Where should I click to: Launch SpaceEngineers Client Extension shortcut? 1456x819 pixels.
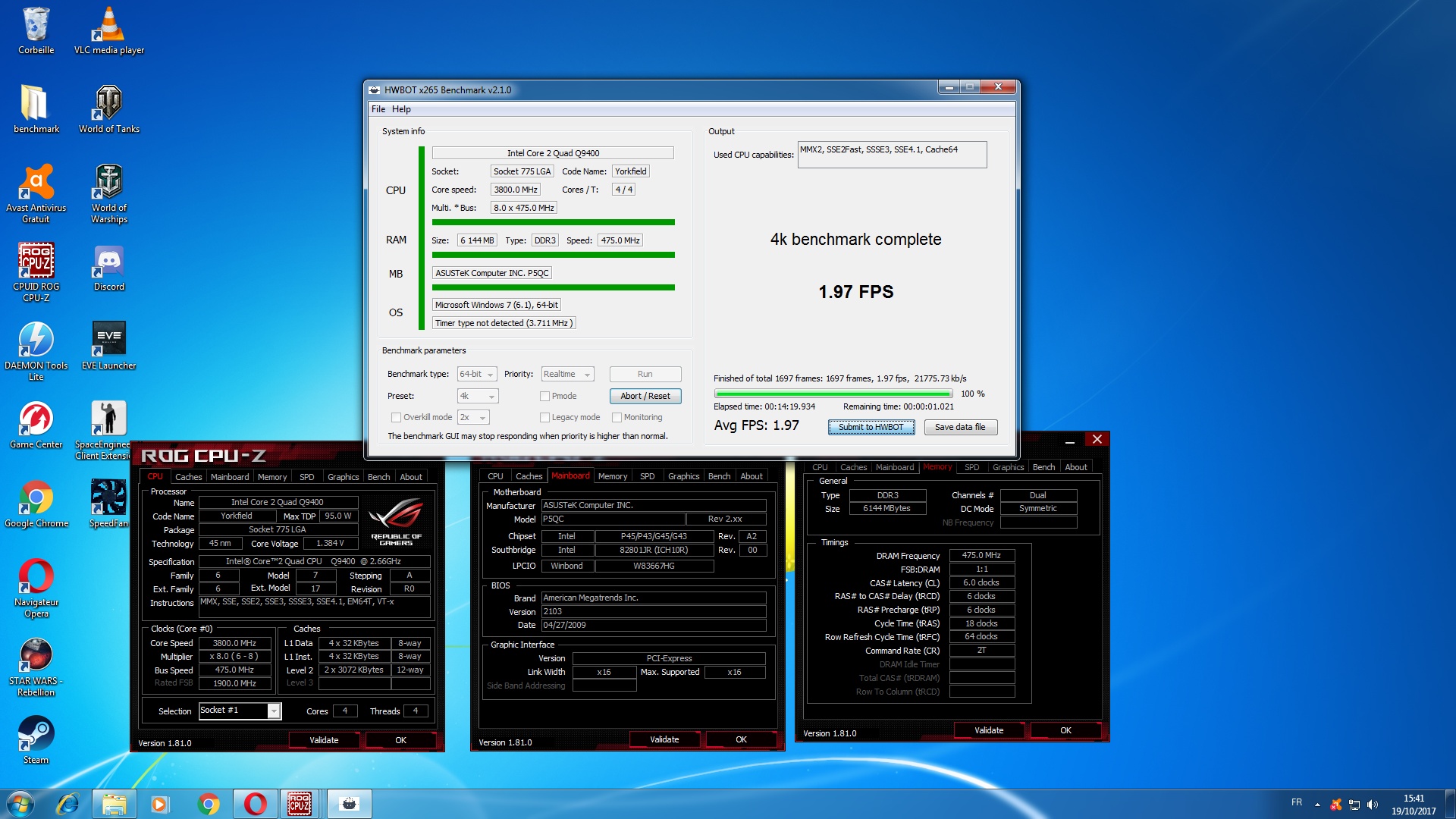tap(105, 430)
